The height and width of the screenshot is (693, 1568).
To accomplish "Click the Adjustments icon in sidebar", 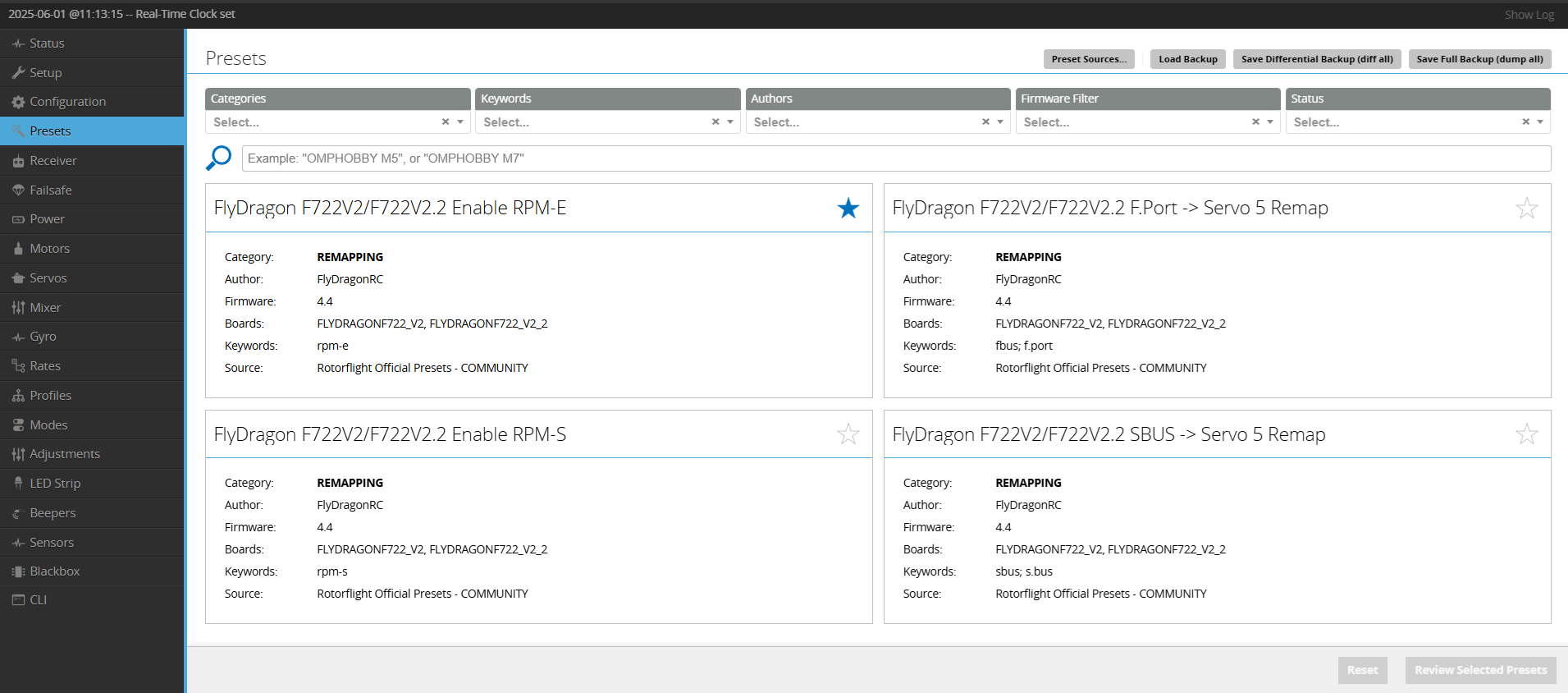I will point(18,454).
